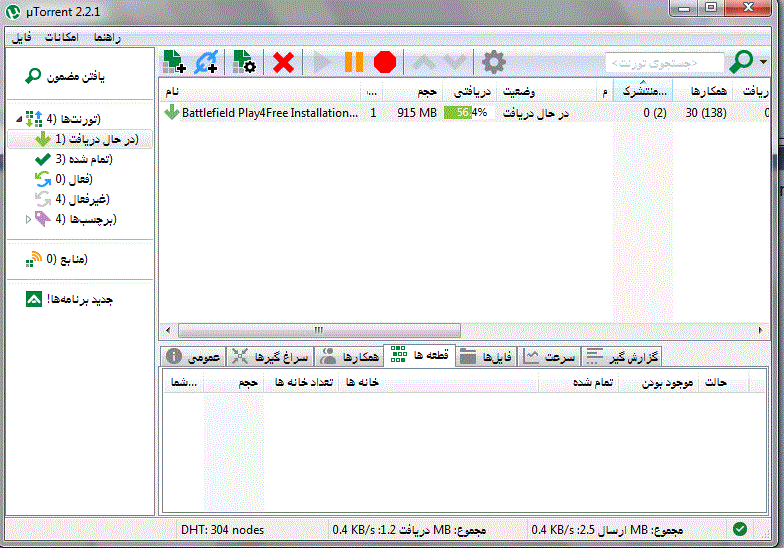
Task: Click the green search magnifier icon
Action: [741, 62]
